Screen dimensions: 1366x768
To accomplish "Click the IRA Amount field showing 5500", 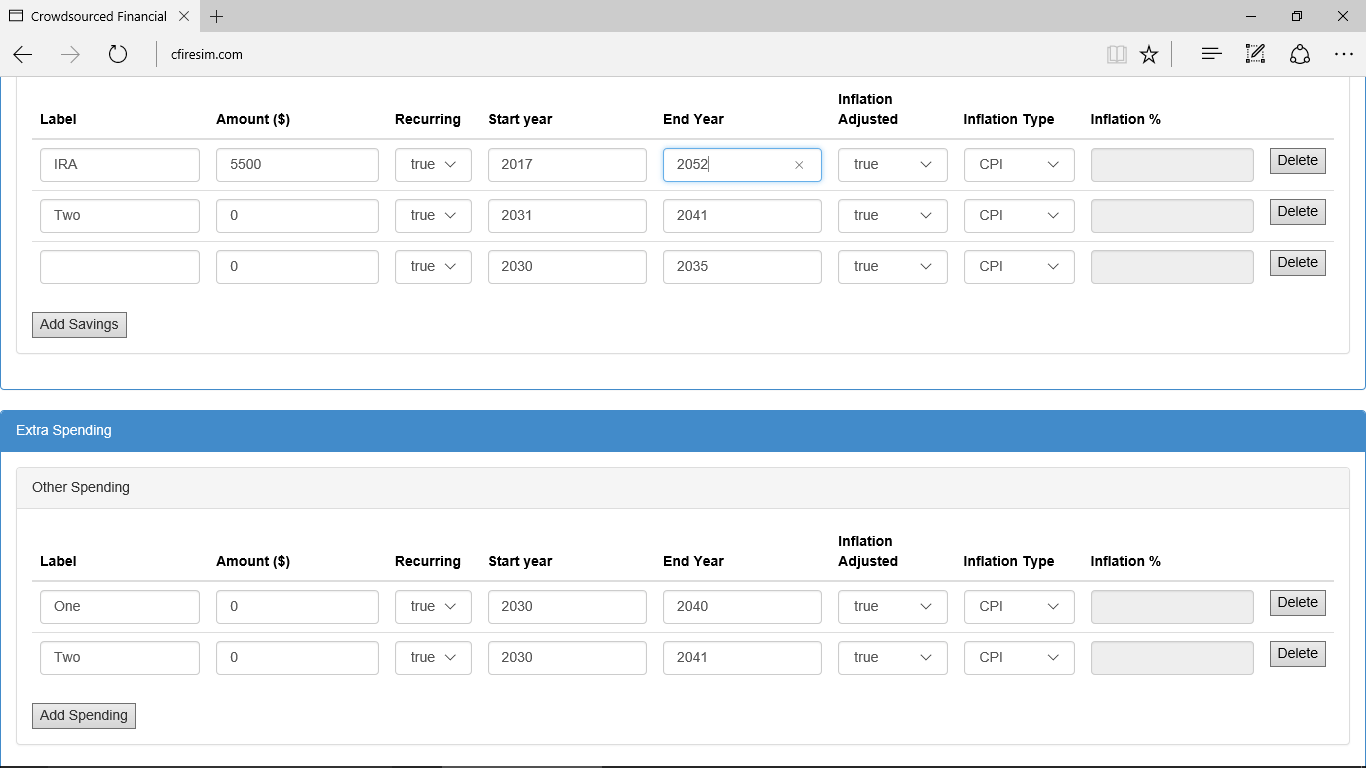I will (x=297, y=165).
